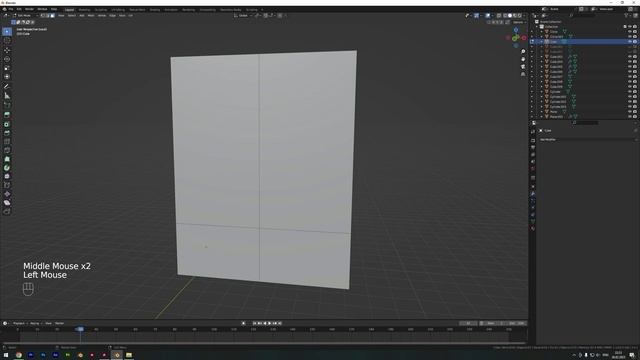640x360 pixels.
Task: Enable vertex select mode in header
Action: pos(42,16)
